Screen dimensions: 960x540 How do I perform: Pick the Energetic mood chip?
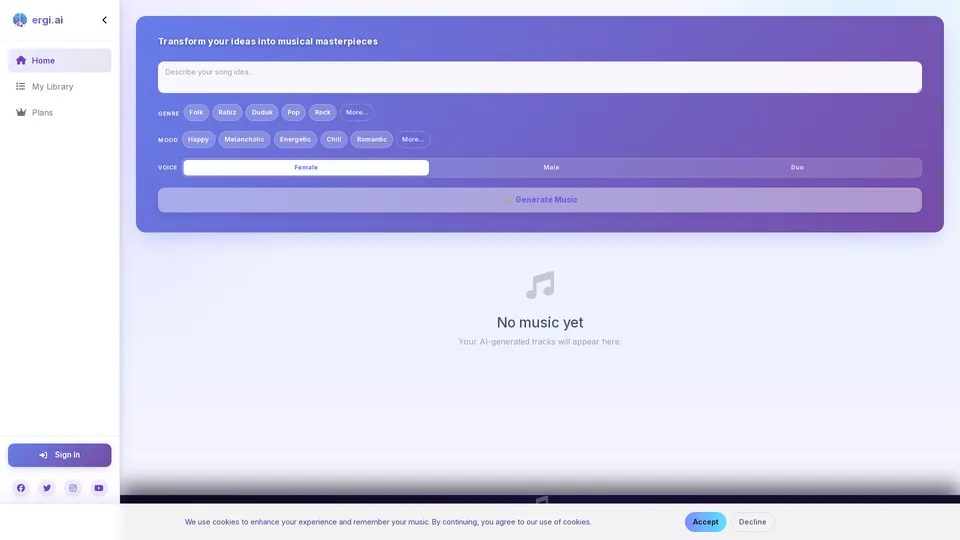coord(295,139)
